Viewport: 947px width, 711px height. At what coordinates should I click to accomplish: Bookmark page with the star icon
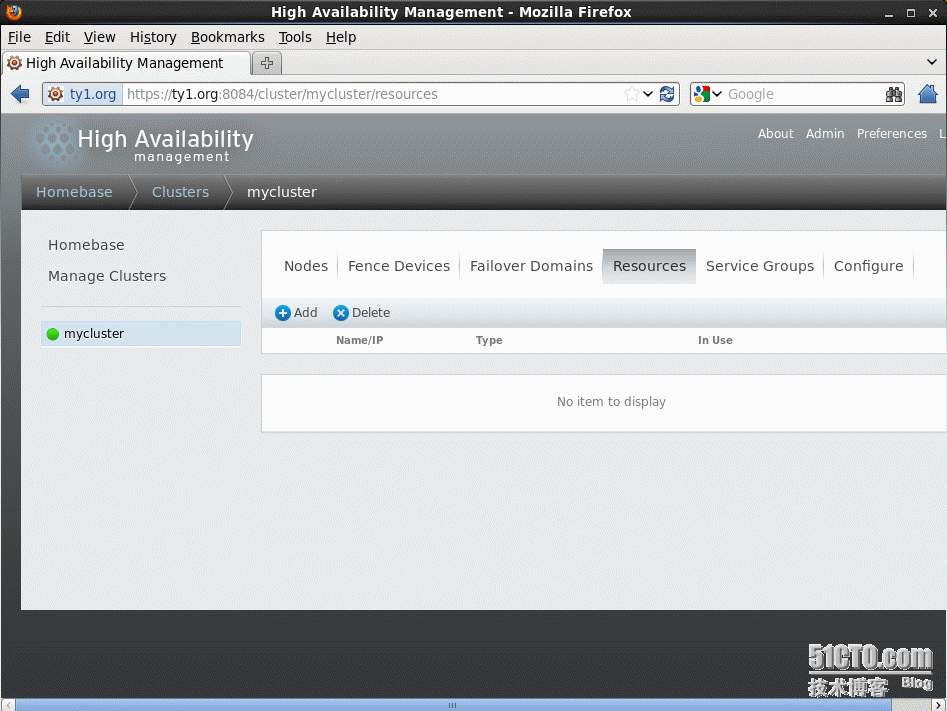click(632, 94)
